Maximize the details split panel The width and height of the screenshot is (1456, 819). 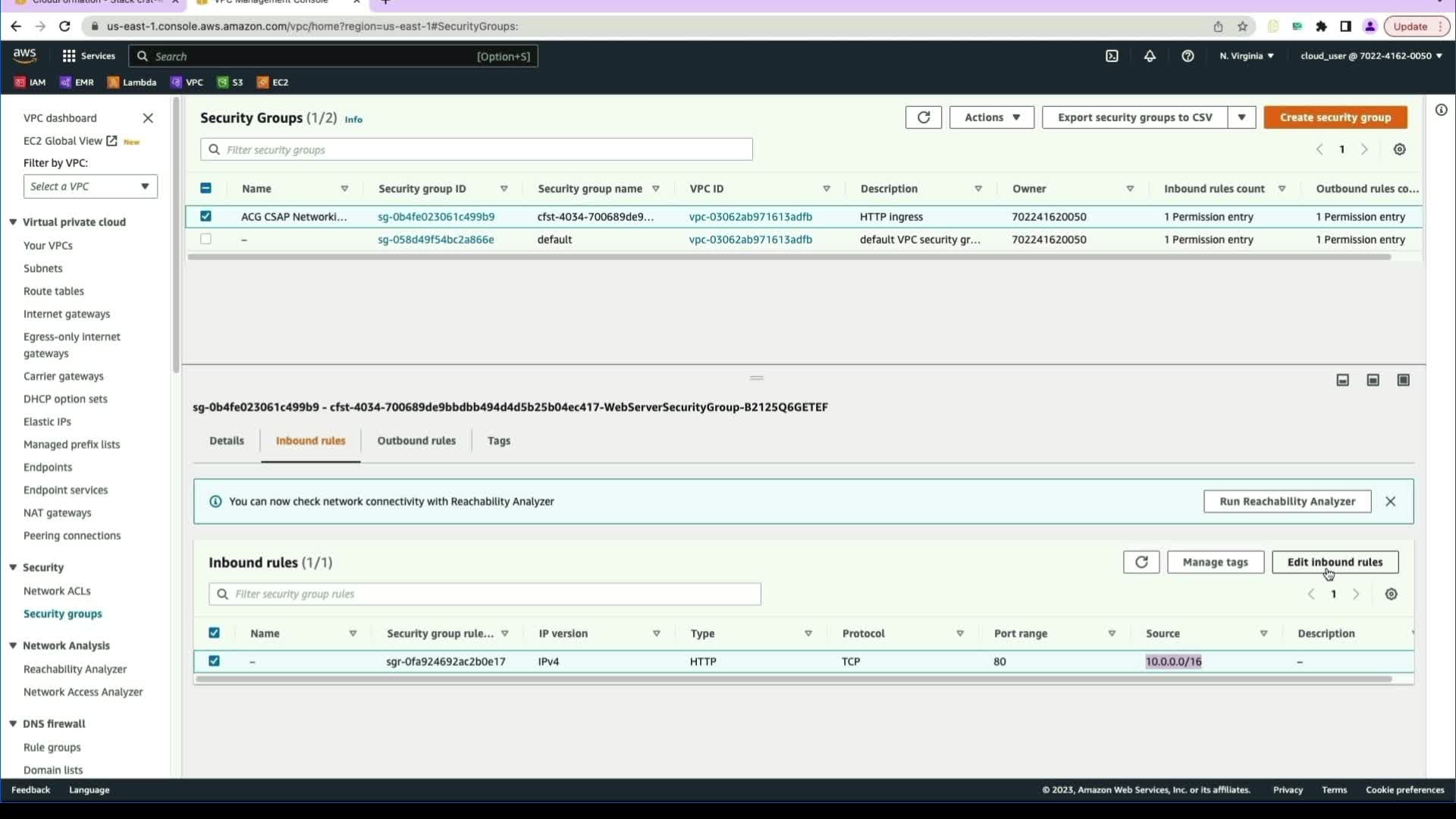pos(1403,380)
